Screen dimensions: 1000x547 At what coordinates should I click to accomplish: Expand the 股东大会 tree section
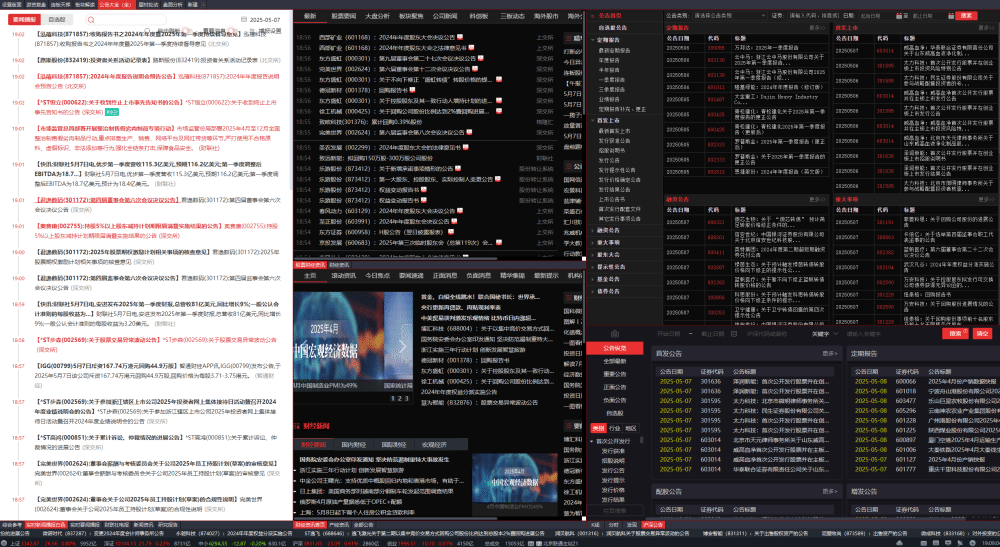(592, 254)
